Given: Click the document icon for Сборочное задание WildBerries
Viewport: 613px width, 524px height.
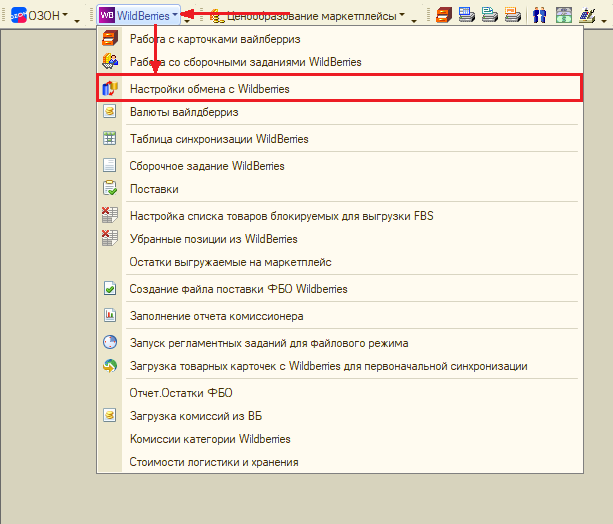Looking at the screenshot, I should (x=110, y=165).
